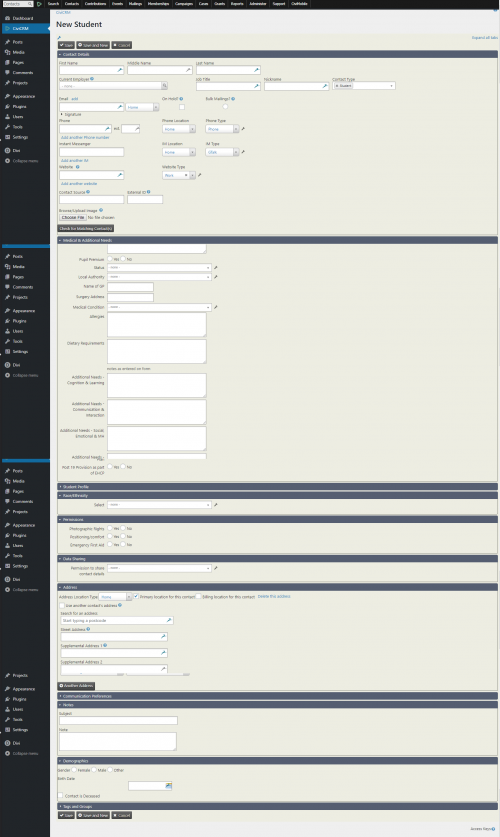Check the Contact is Deceased box

tap(61, 796)
